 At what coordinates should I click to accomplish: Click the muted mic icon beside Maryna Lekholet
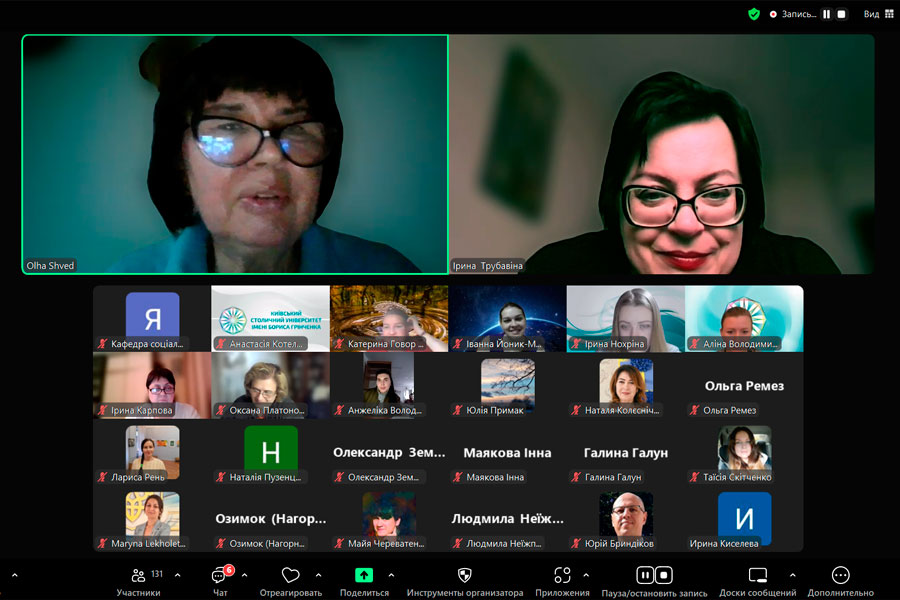[x=103, y=543]
